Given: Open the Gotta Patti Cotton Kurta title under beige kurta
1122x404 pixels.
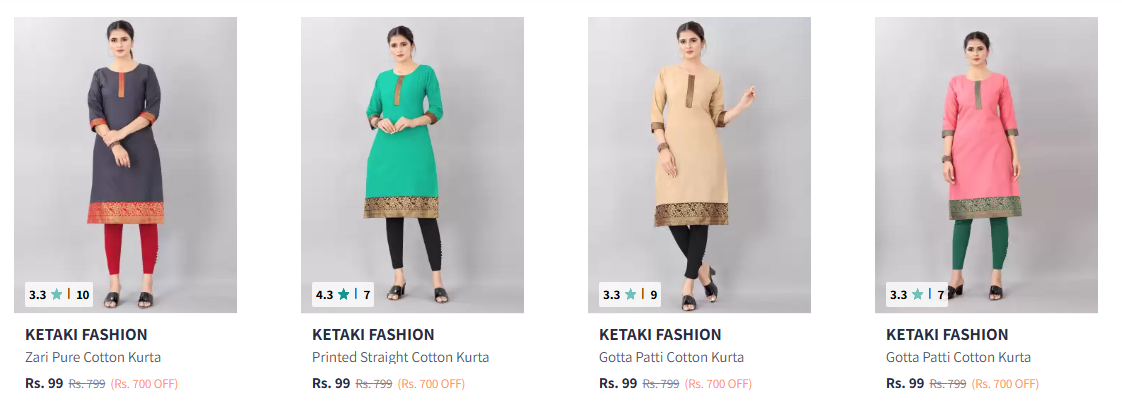Looking at the screenshot, I should pos(672,358).
